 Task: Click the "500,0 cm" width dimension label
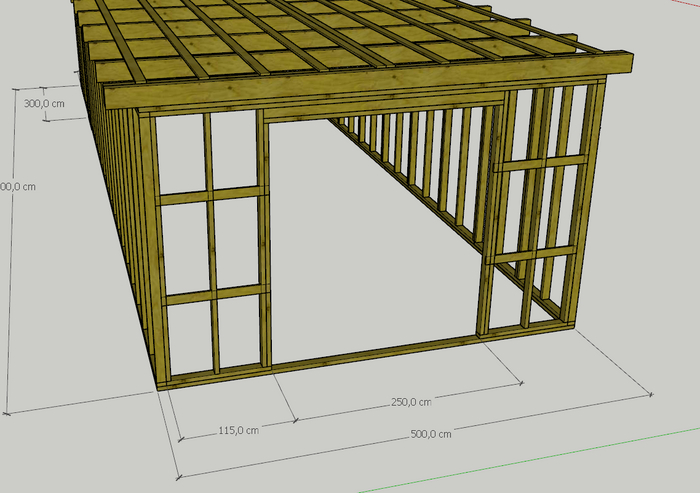tap(431, 434)
